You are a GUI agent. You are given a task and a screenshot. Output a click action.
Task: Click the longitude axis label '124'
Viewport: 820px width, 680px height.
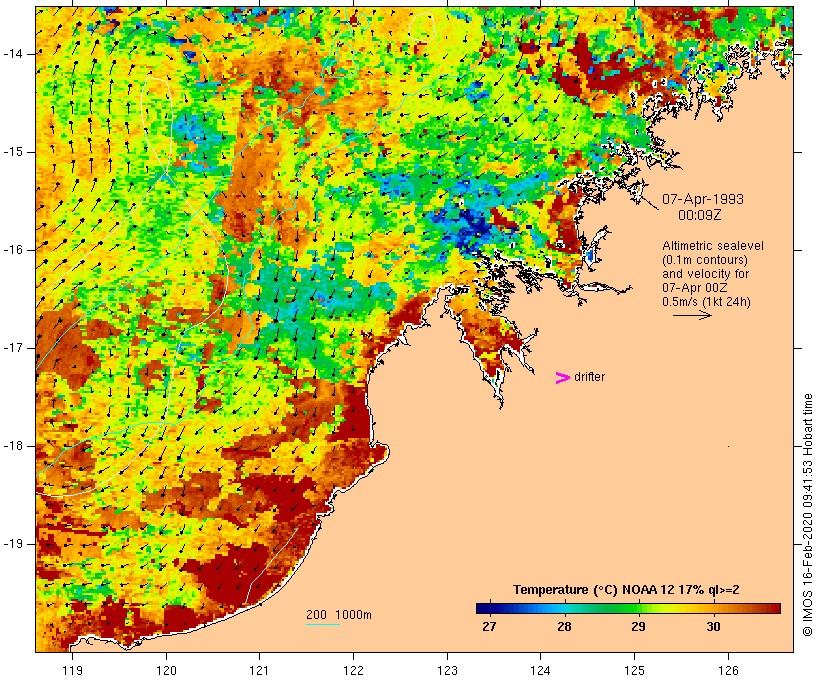click(540, 670)
